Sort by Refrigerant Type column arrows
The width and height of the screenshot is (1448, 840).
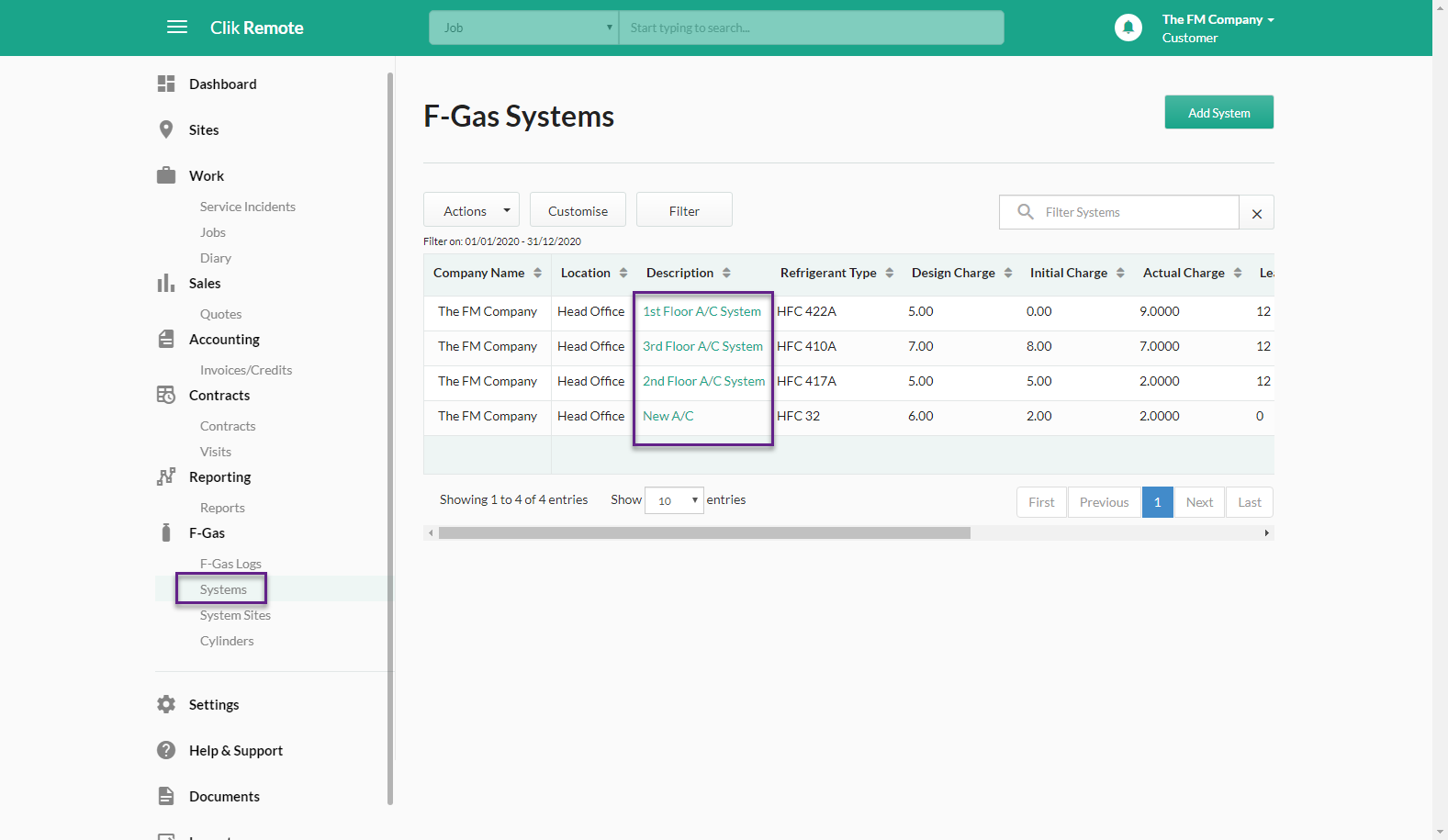tap(889, 273)
